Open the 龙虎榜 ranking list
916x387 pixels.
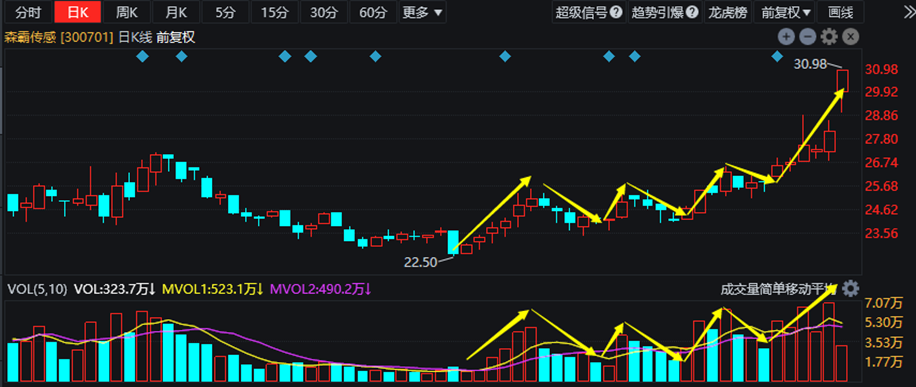point(727,12)
